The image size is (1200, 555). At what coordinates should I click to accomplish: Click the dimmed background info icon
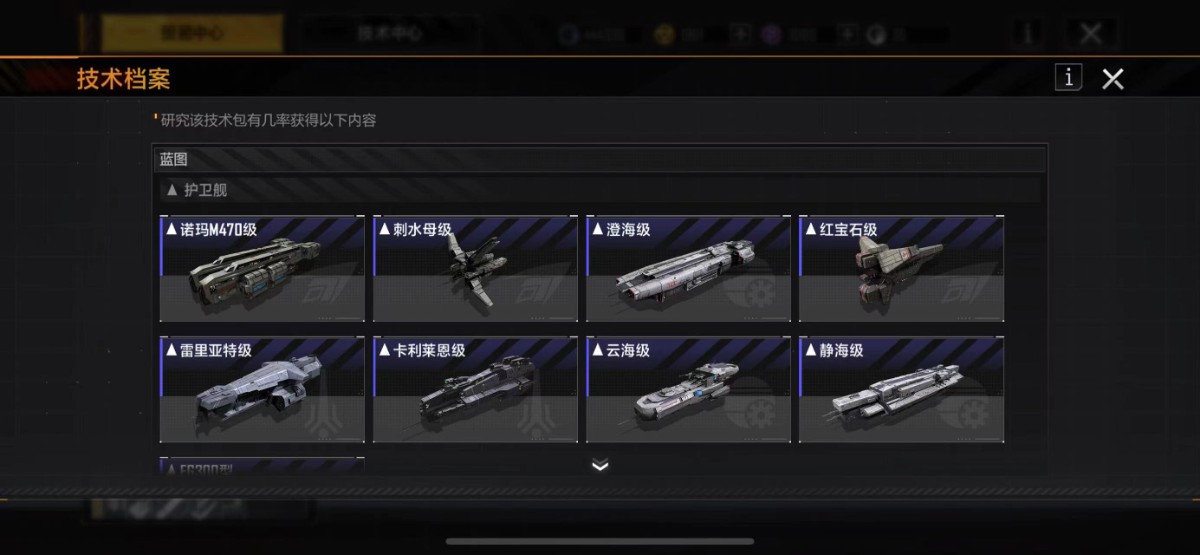tap(1027, 33)
